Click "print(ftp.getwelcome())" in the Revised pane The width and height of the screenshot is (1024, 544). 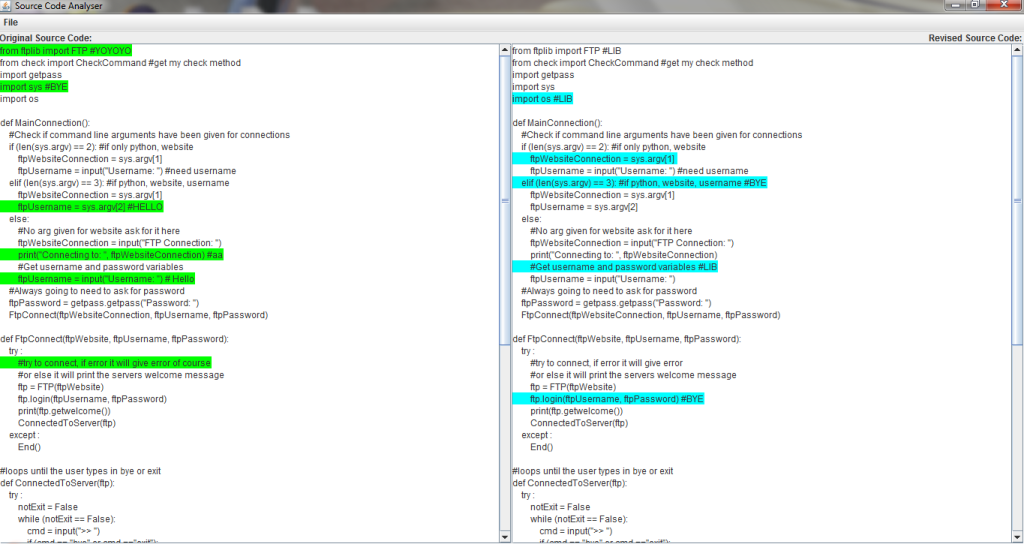coord(577,411)
